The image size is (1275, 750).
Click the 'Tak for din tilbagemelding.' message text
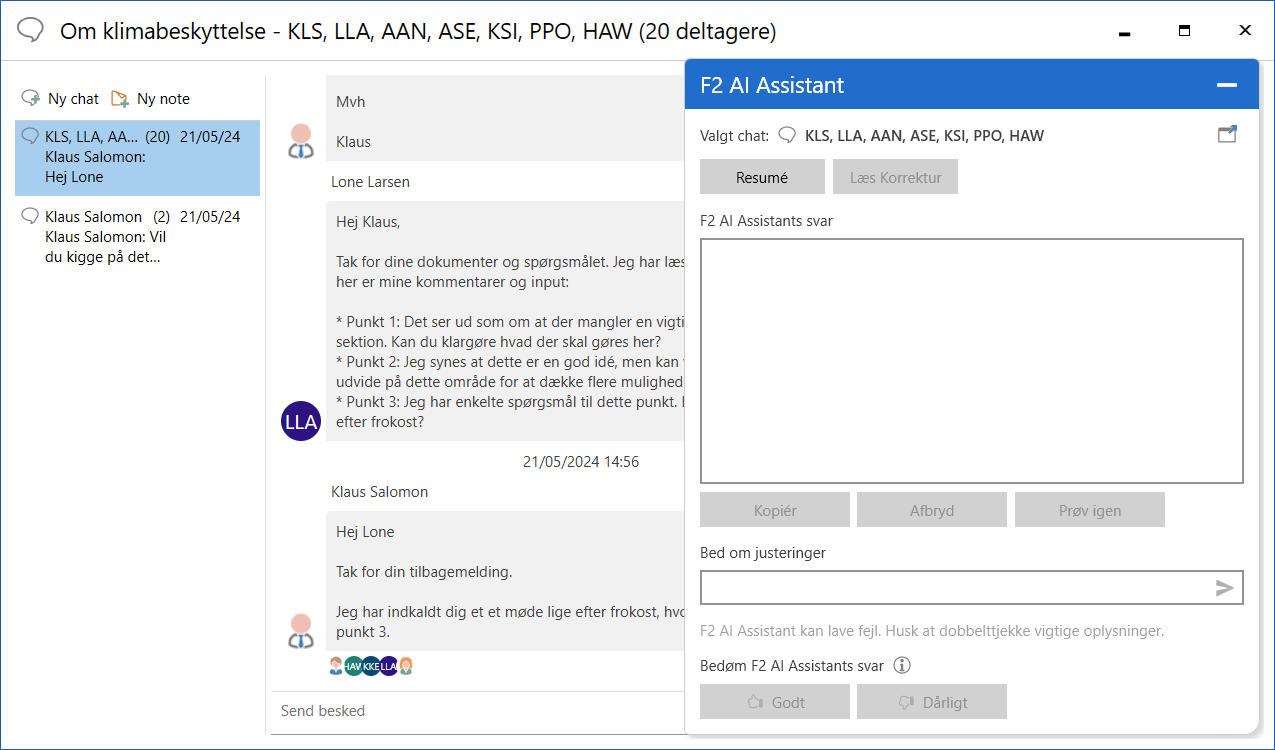click(424, 572)
